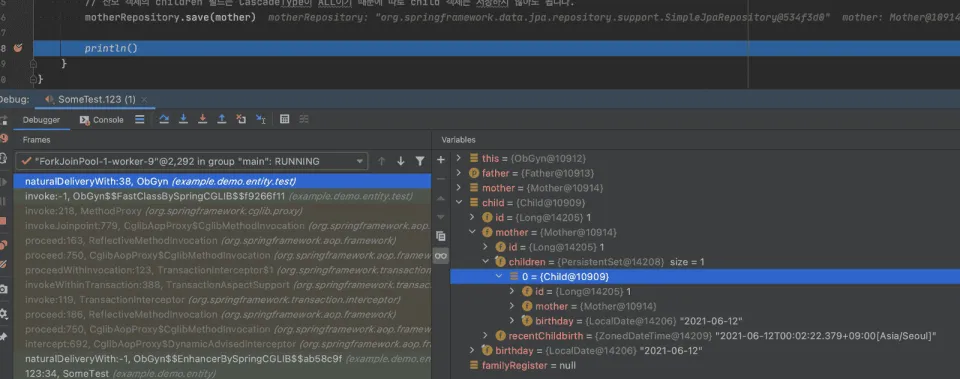Close the SomeTest.123 debug tab

tap(144, 99)
